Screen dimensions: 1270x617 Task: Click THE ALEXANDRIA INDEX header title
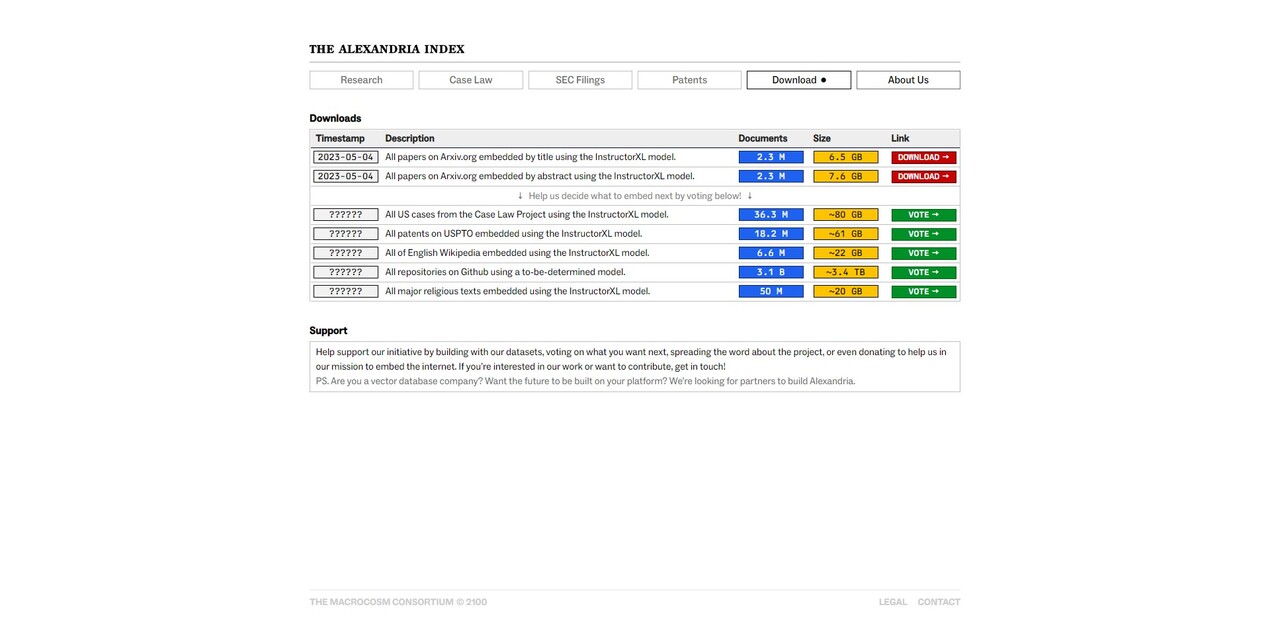(386, 48)
